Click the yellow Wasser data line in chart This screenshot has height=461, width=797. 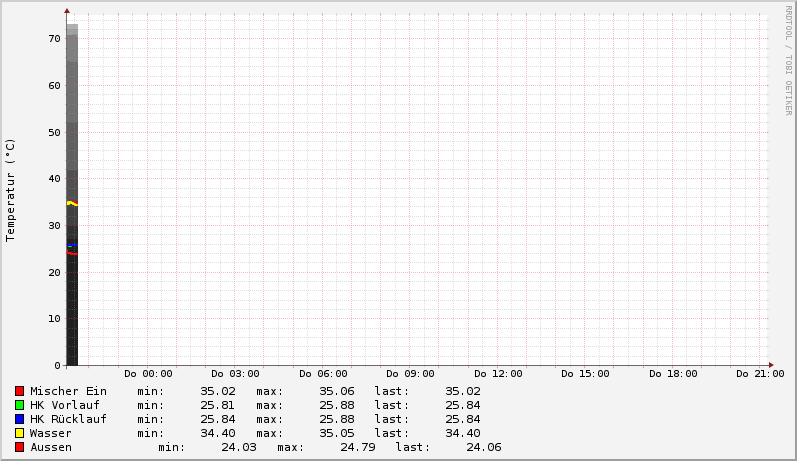coord(72,203)
